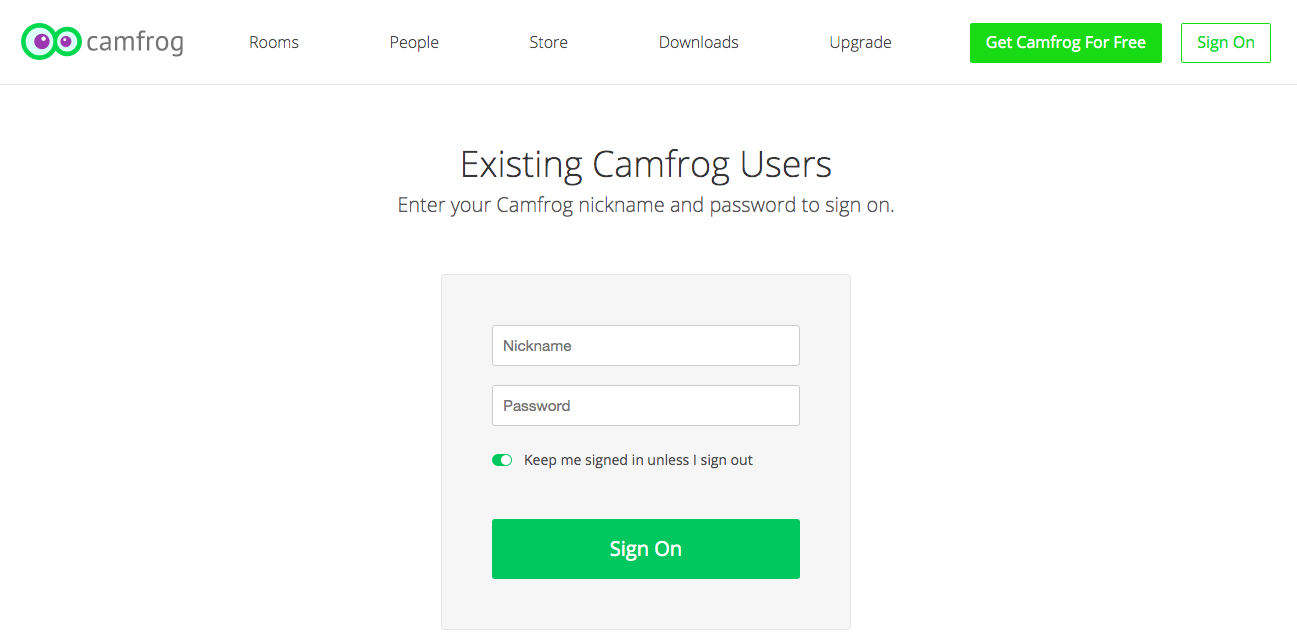This screenshot has width=1297, height=639.
Task: Toggle the keep me signed in switch
Action: coord(502,460)
